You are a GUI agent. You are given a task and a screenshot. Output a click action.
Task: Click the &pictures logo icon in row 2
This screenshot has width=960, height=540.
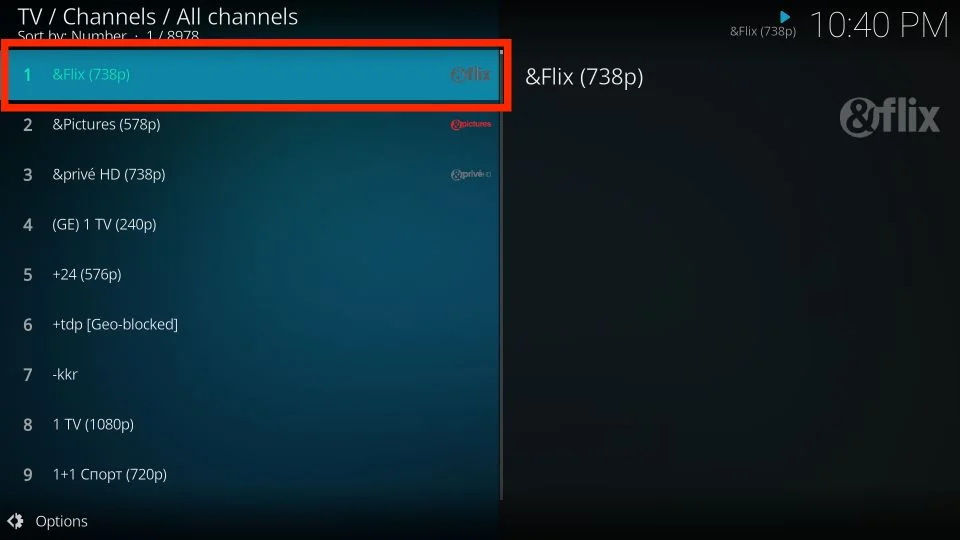coord(470,124)
